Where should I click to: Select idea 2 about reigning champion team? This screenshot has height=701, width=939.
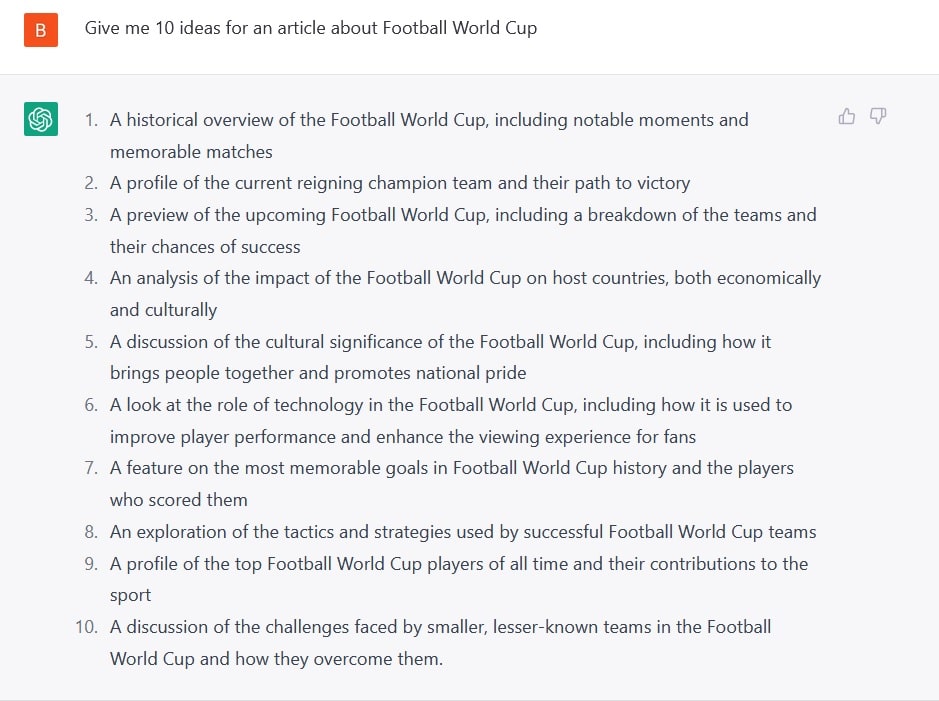click(399, 183)
